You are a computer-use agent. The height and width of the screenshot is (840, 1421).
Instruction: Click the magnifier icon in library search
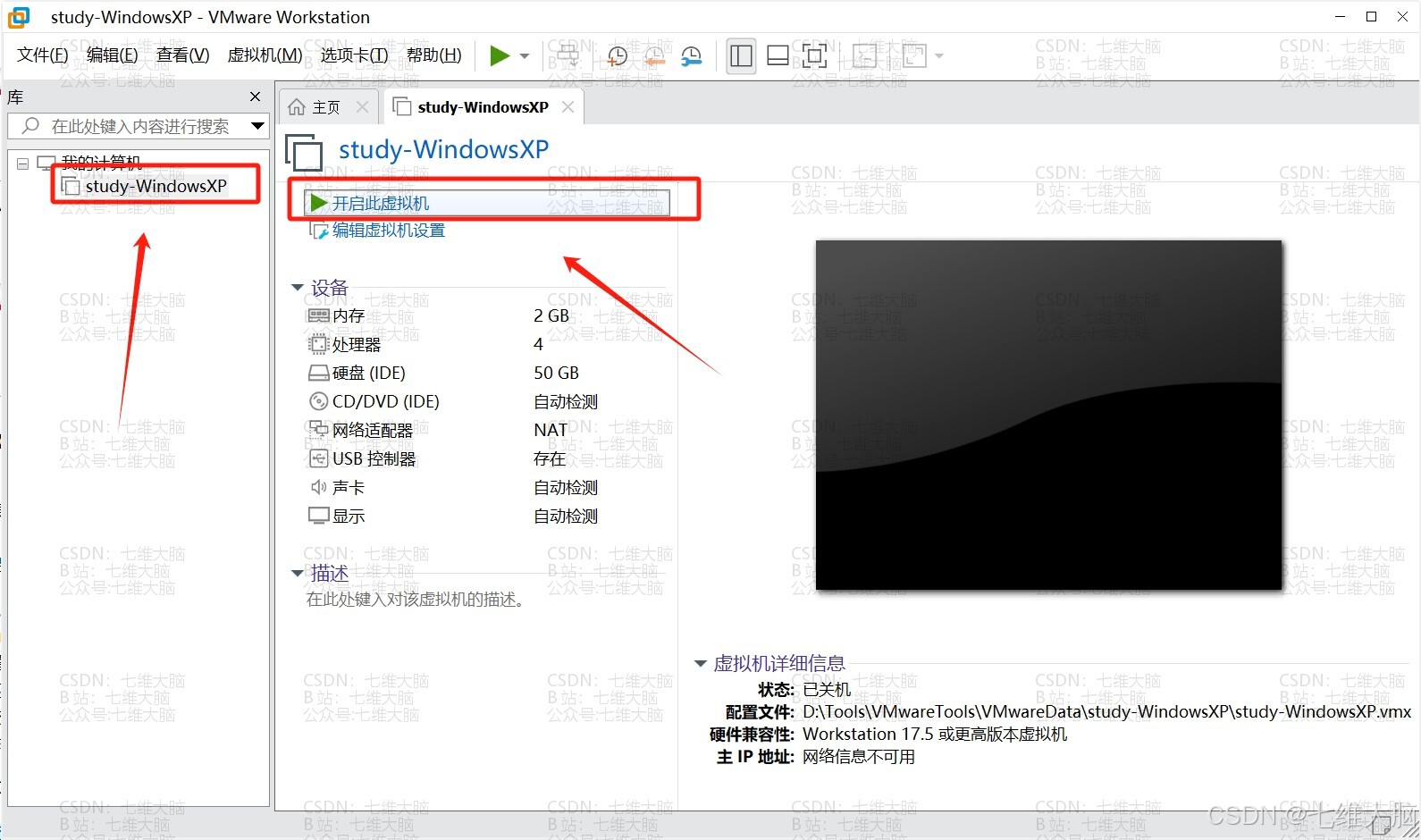tap(30, 126)
